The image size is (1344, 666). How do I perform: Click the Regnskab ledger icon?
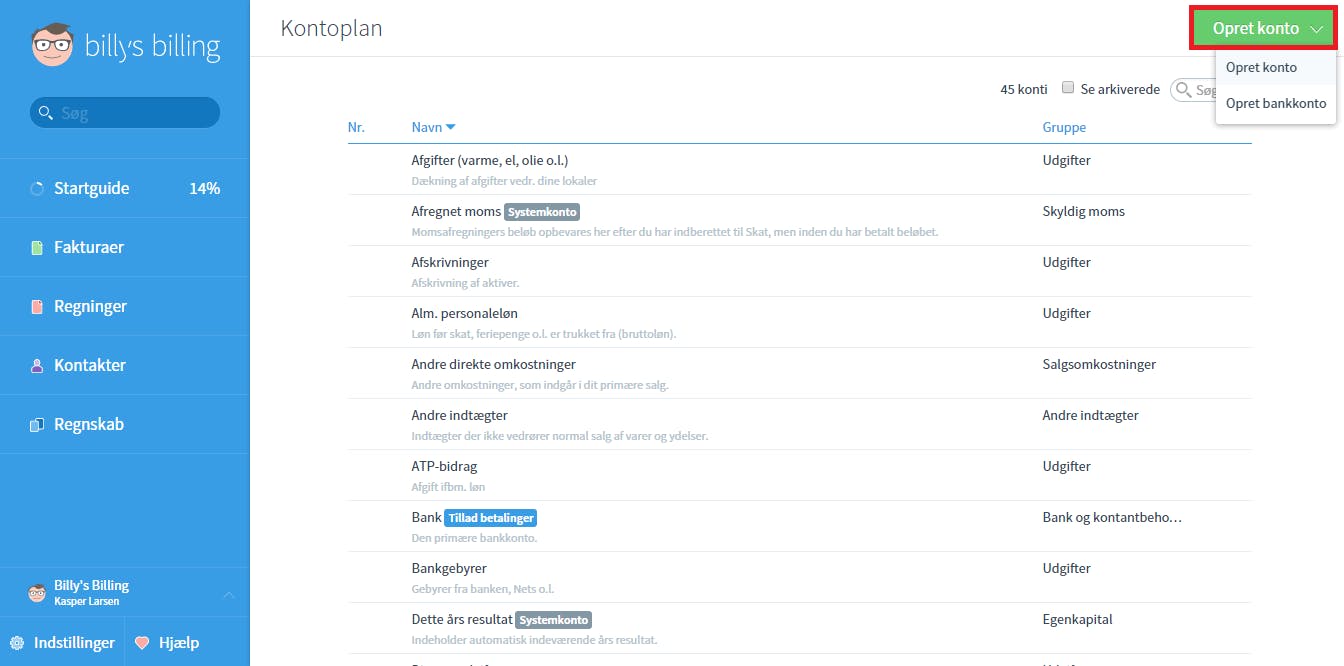37,425
